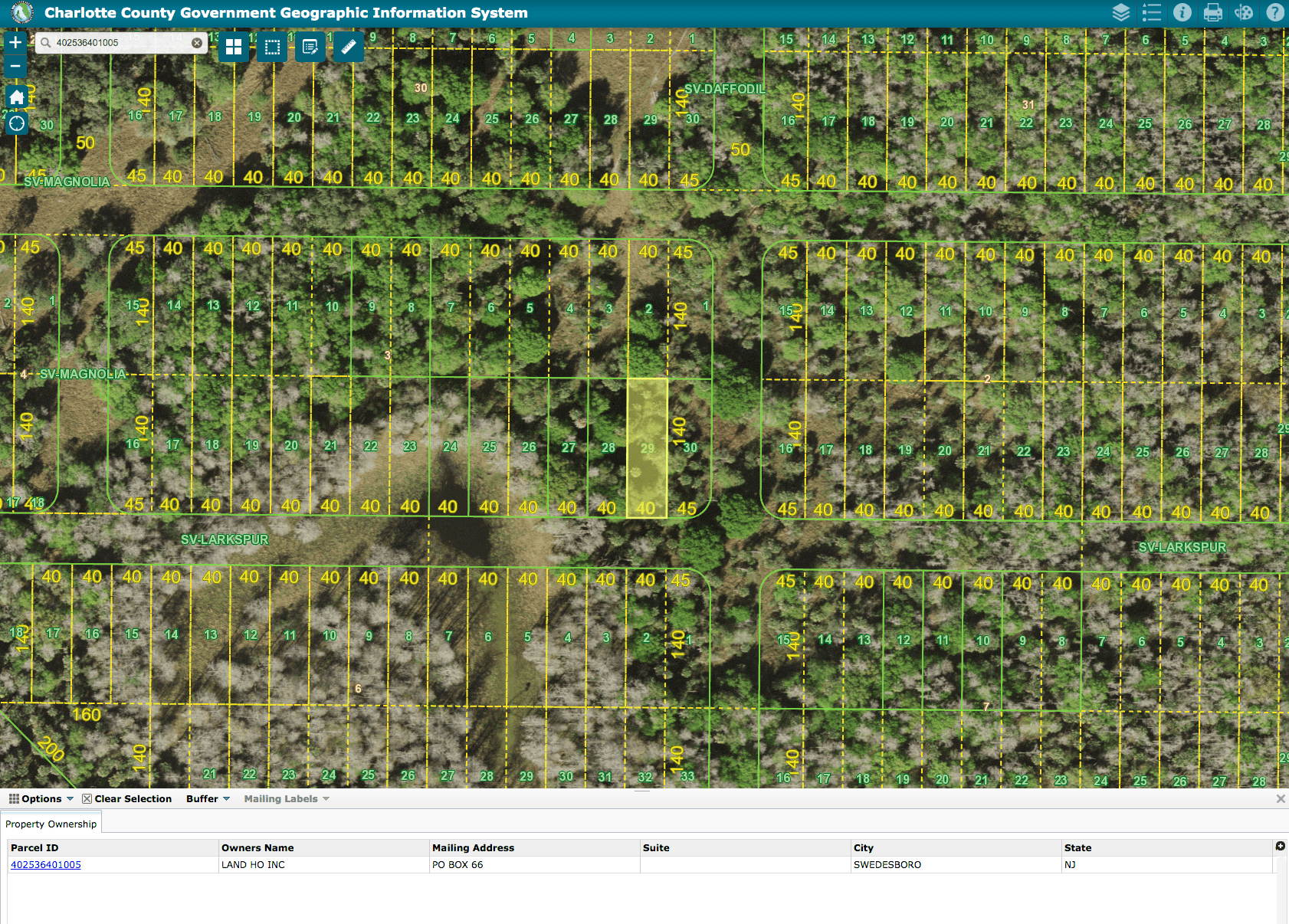Select the NJ state cell
The height and width of the screenshot is (924, 1289).
click(1167, 864)
